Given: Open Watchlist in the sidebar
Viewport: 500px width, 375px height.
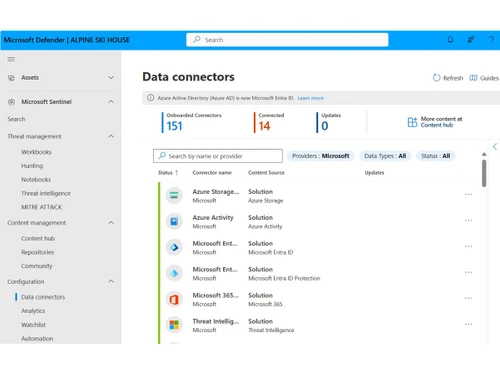Looking at the screenshot, I should (x=33, y=325).
